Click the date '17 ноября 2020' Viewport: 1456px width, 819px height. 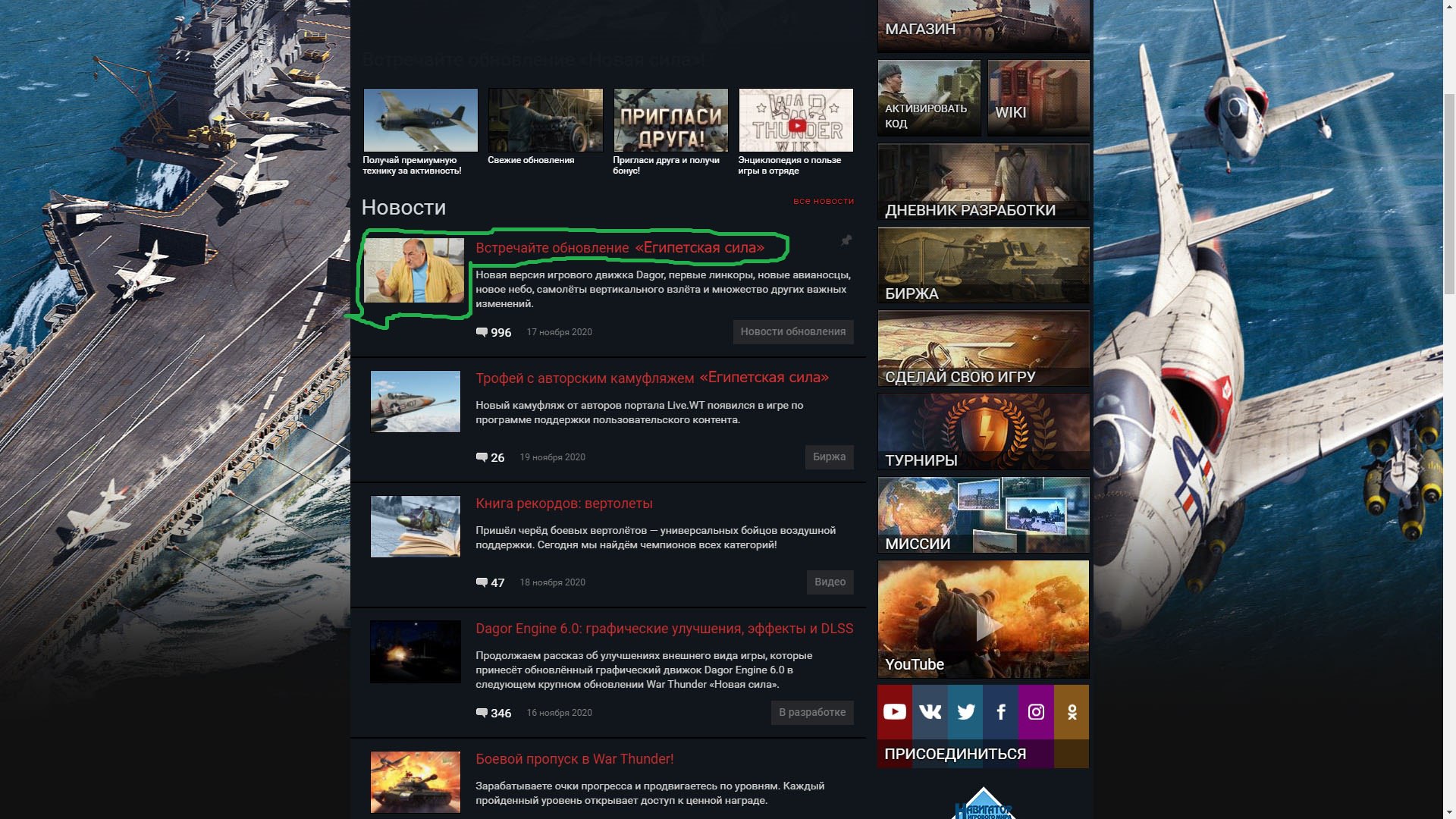pos(560,332)
